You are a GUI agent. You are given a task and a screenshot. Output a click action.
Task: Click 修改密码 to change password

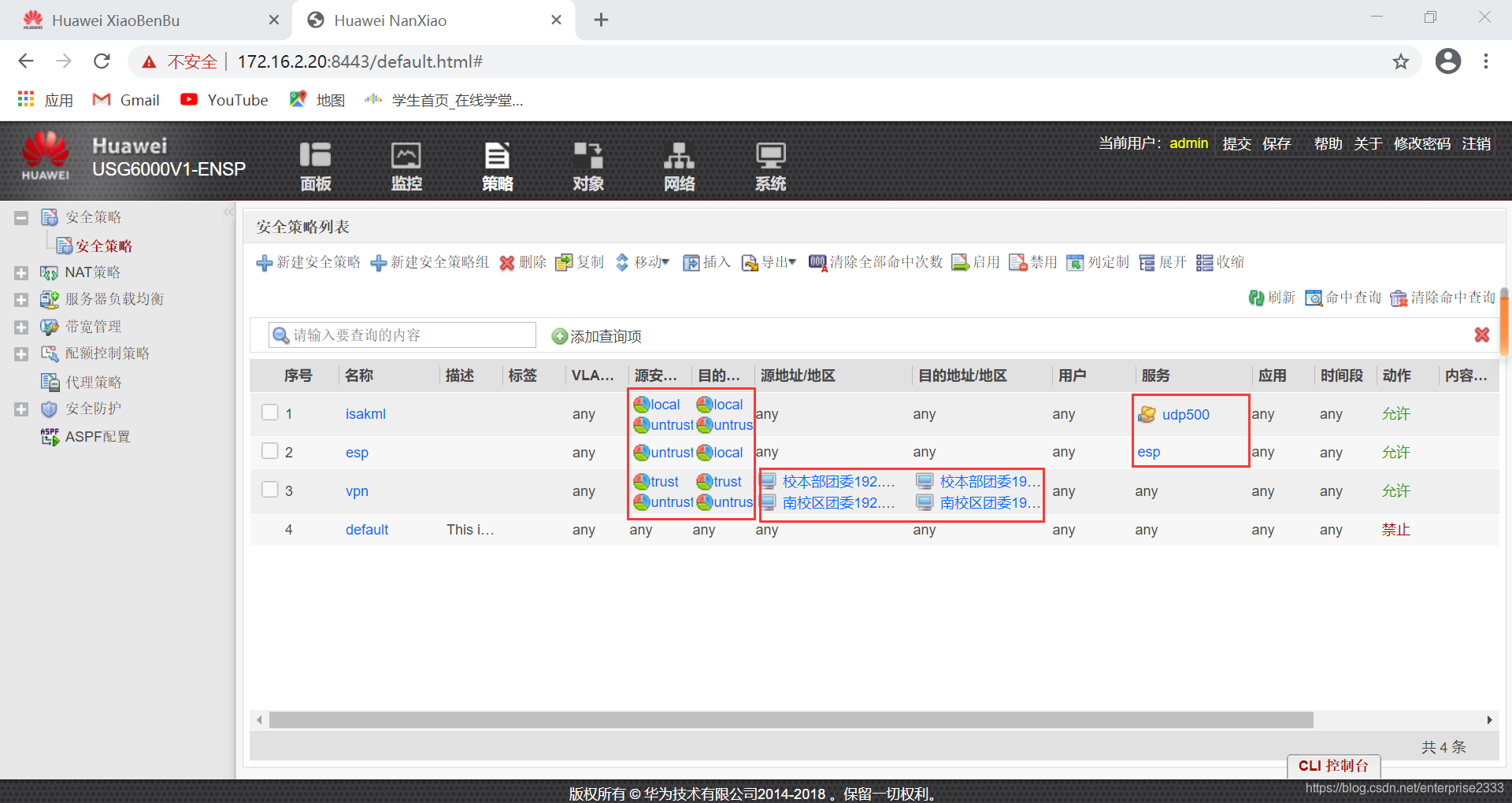1422,143
